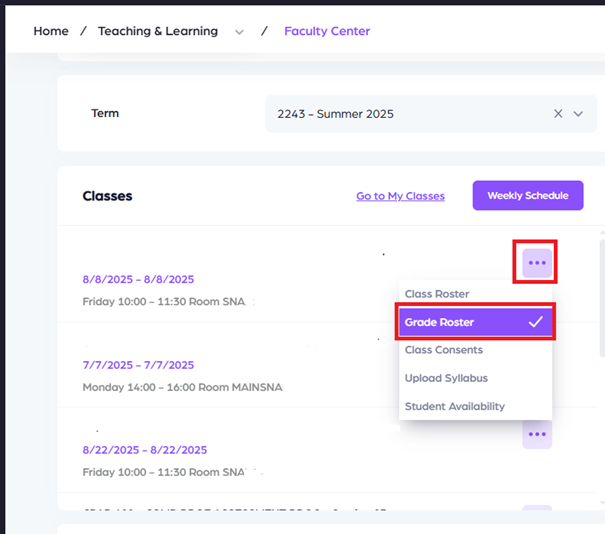Select Class Roster from the menu
This screenshot has width=605, height=534.
tap(437, 294)
